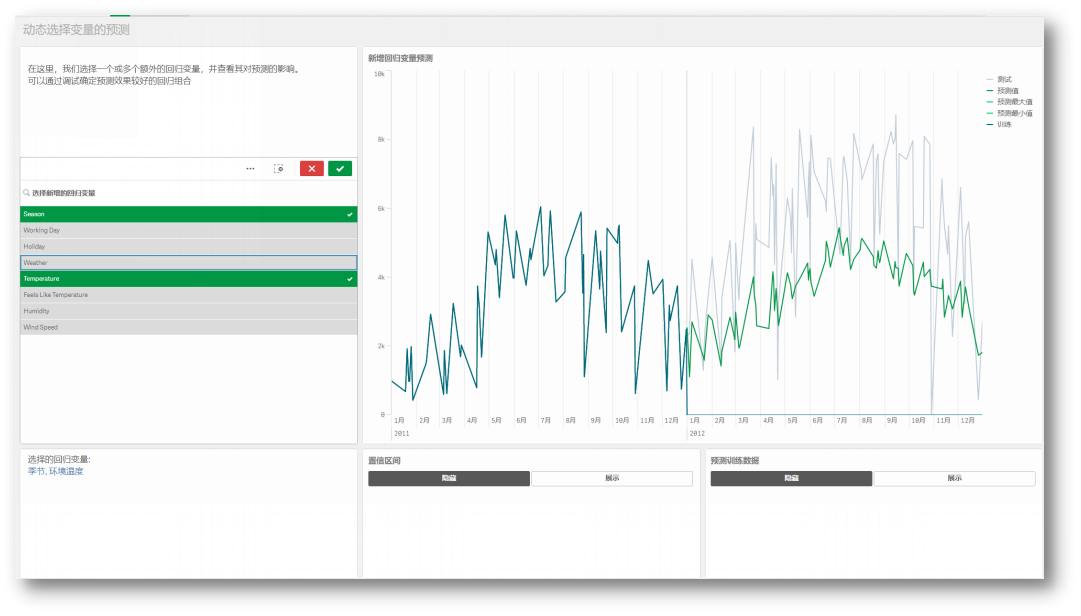This screenshot has height=616, width=1081.
Task: Click the search magnifier in regression variable list
Action: tap(26, 193)
